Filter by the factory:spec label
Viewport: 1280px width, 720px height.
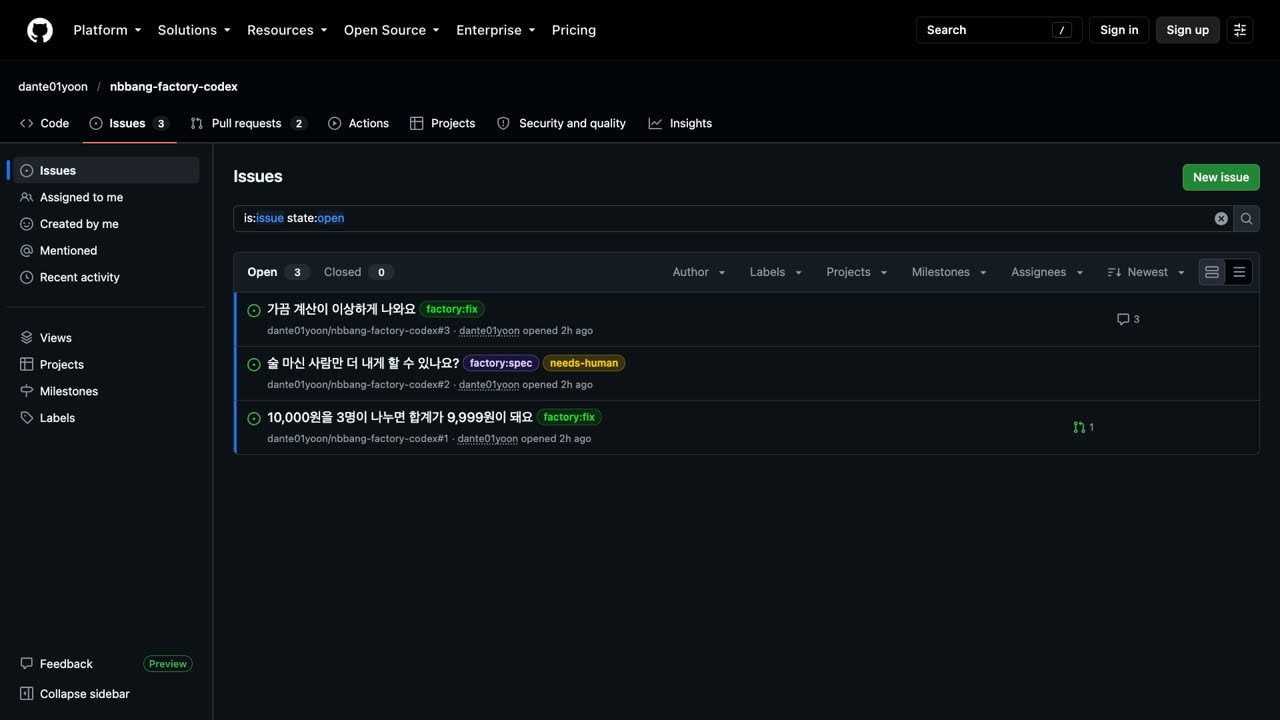point(501,363)
